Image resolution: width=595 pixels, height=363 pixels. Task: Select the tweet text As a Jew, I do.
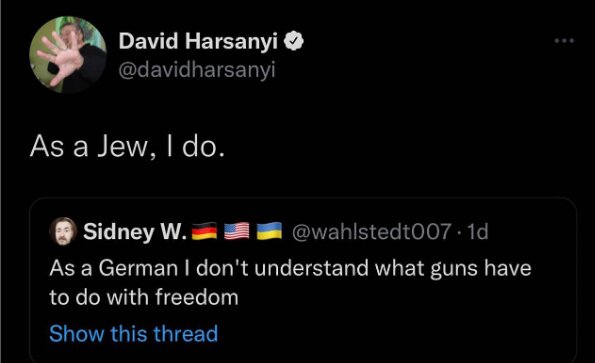128,146
